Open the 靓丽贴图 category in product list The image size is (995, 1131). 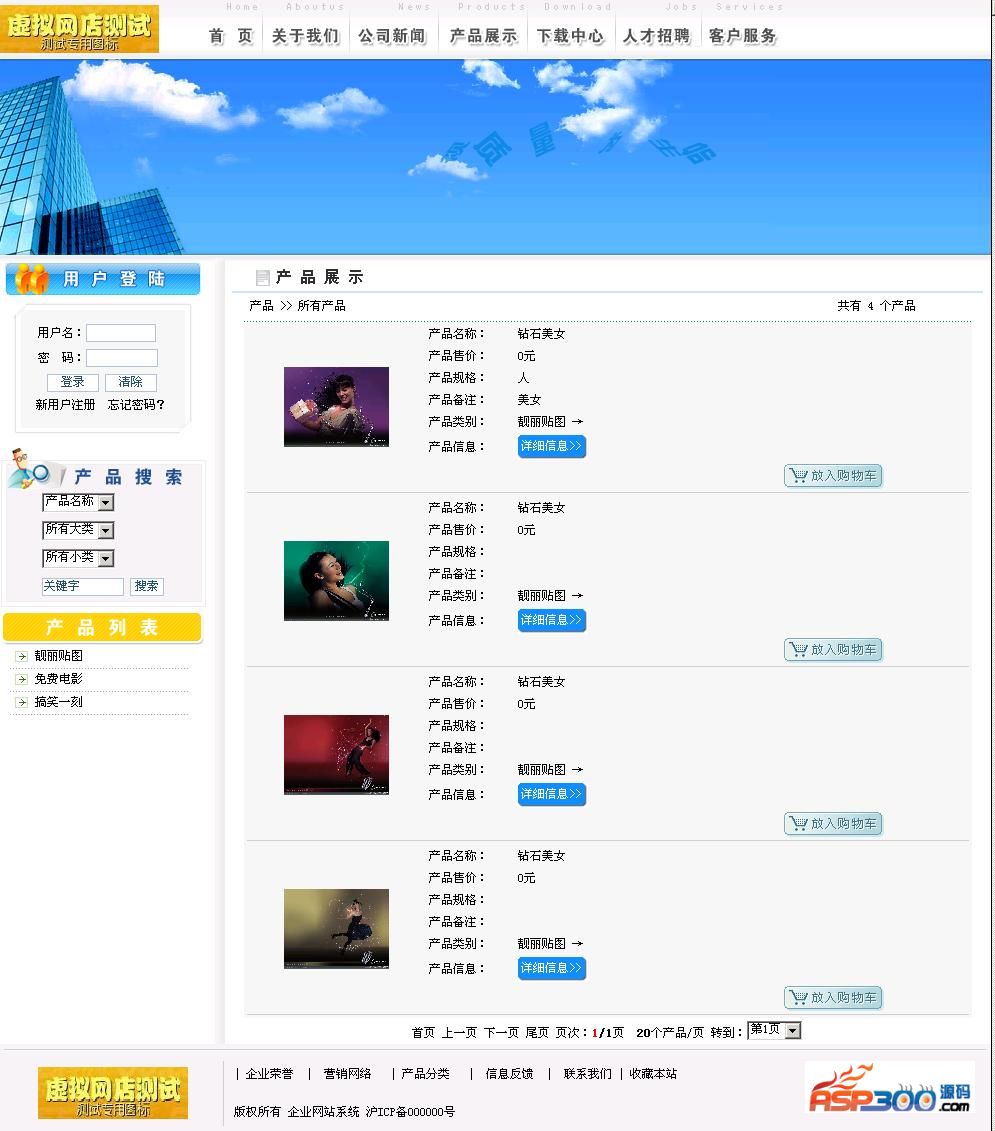[58, 656]
